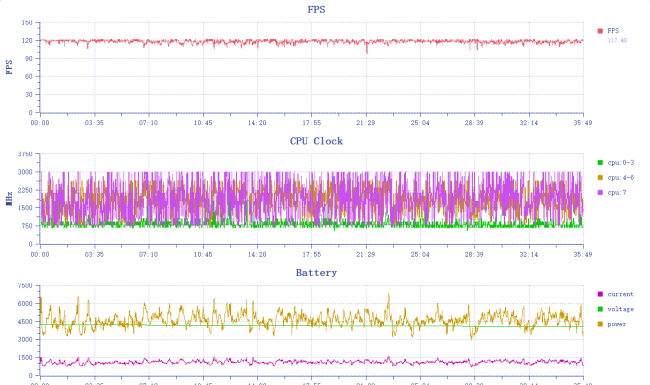Click the 10:45 time label under FPS chart
This screenshot has width=650, height=385.
point(203,123)
